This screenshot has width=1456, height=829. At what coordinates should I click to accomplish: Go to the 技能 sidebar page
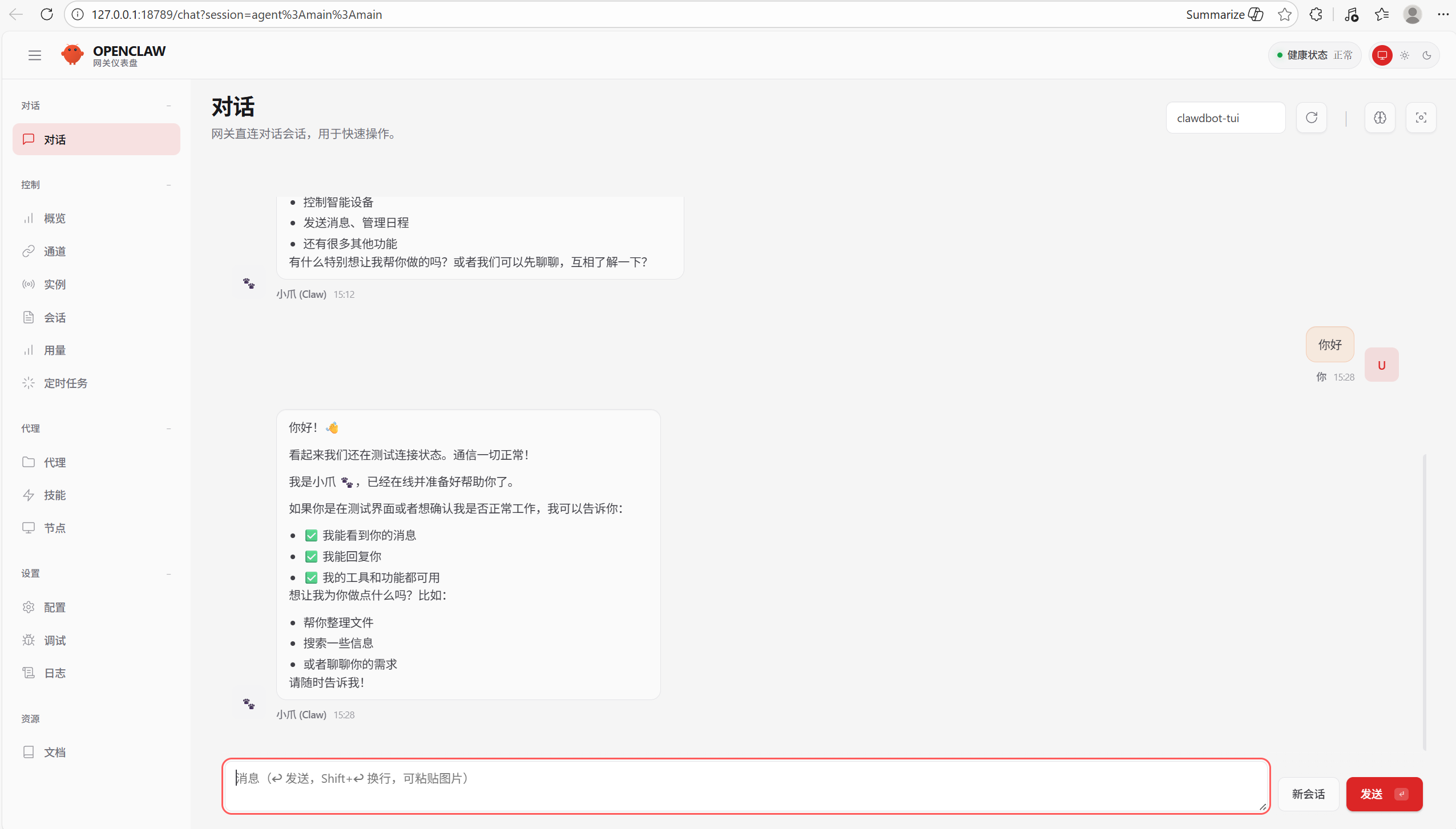point(55,495)
